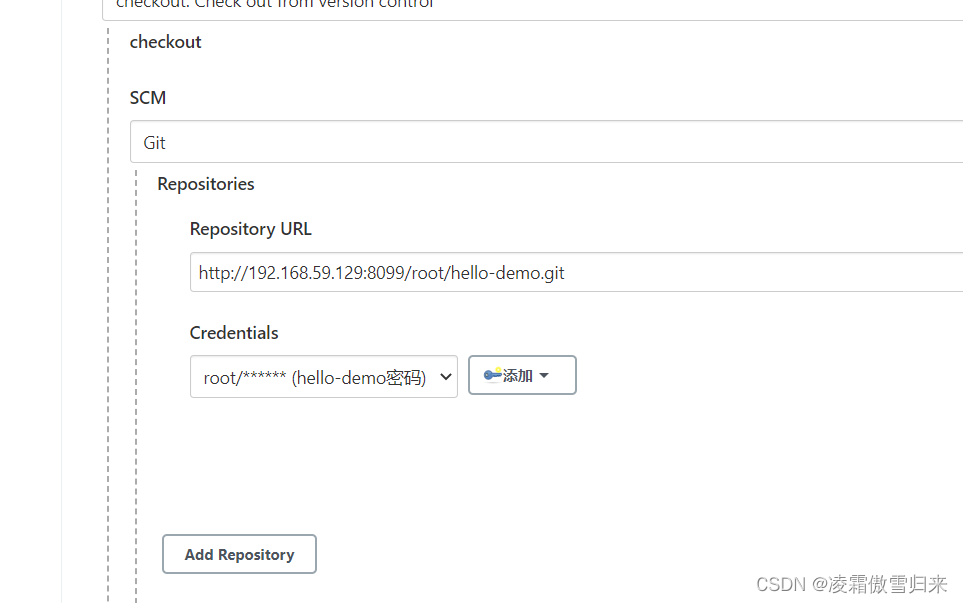Click the hello-demo.git text in URL field

[510, 272]
